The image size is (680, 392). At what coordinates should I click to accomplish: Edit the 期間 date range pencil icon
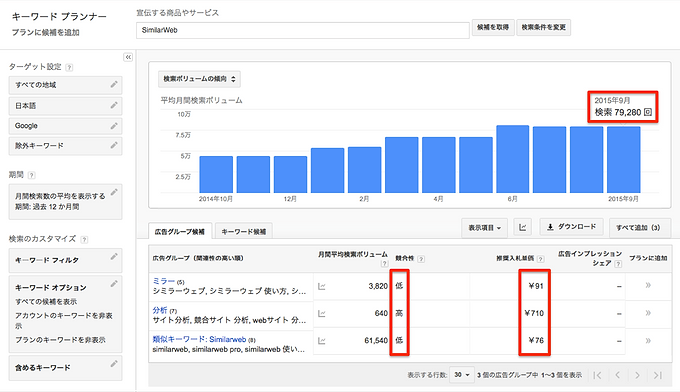(114, 192)
